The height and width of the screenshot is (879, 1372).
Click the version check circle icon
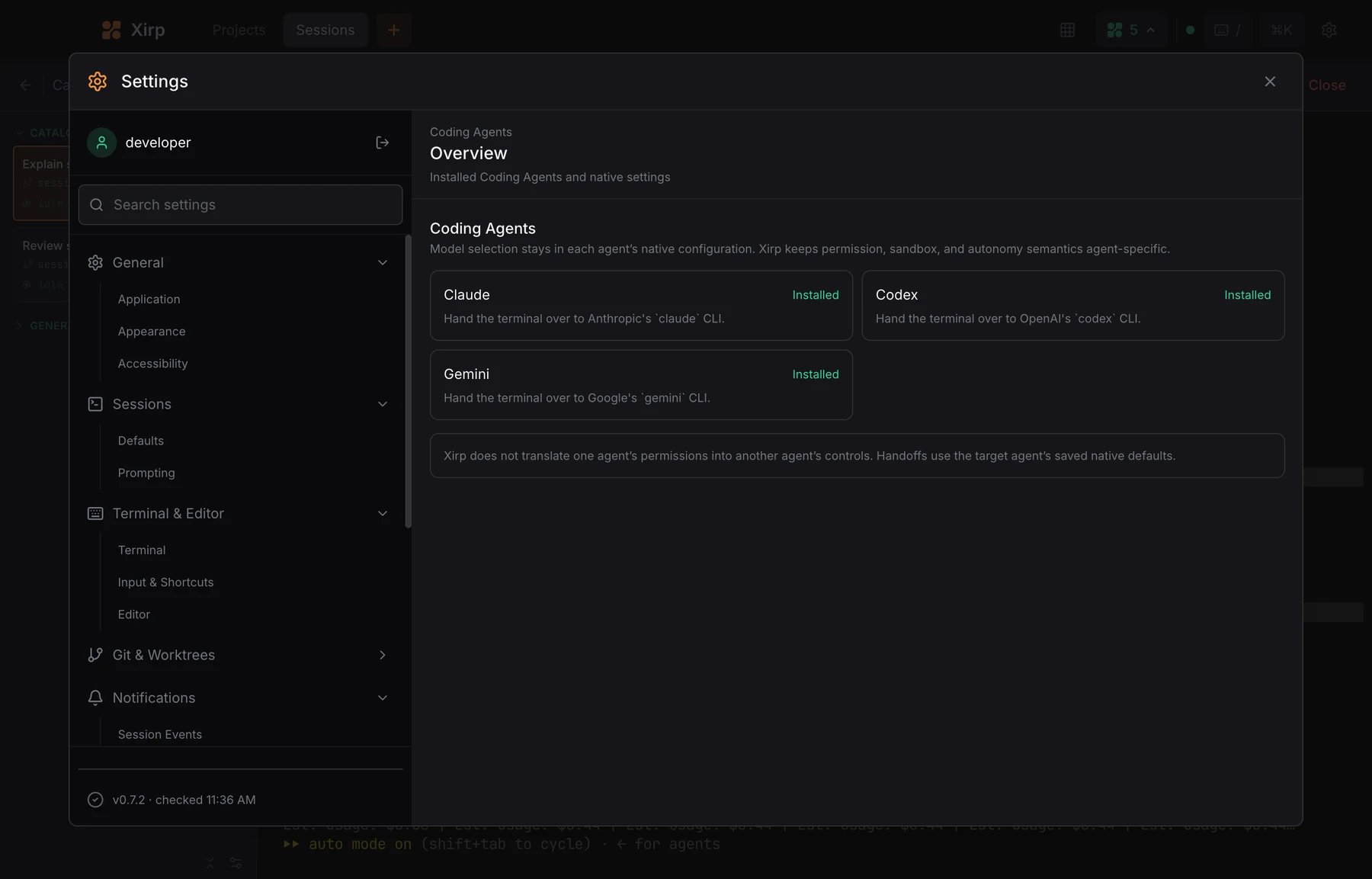coord(95,800)
